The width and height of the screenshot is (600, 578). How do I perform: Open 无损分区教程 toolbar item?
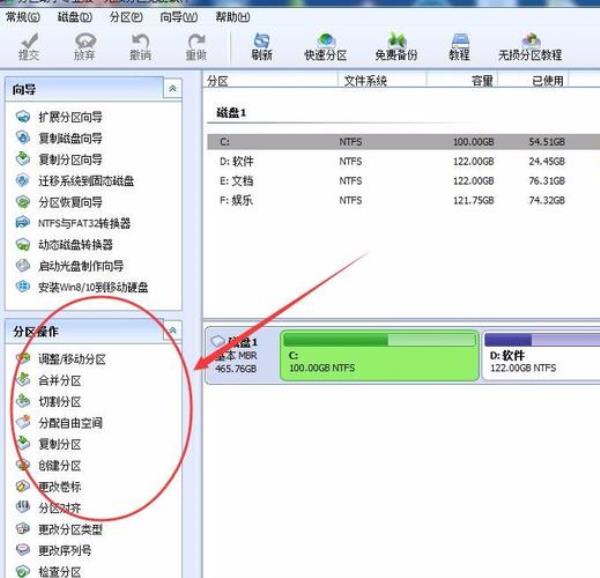point(530,47)
